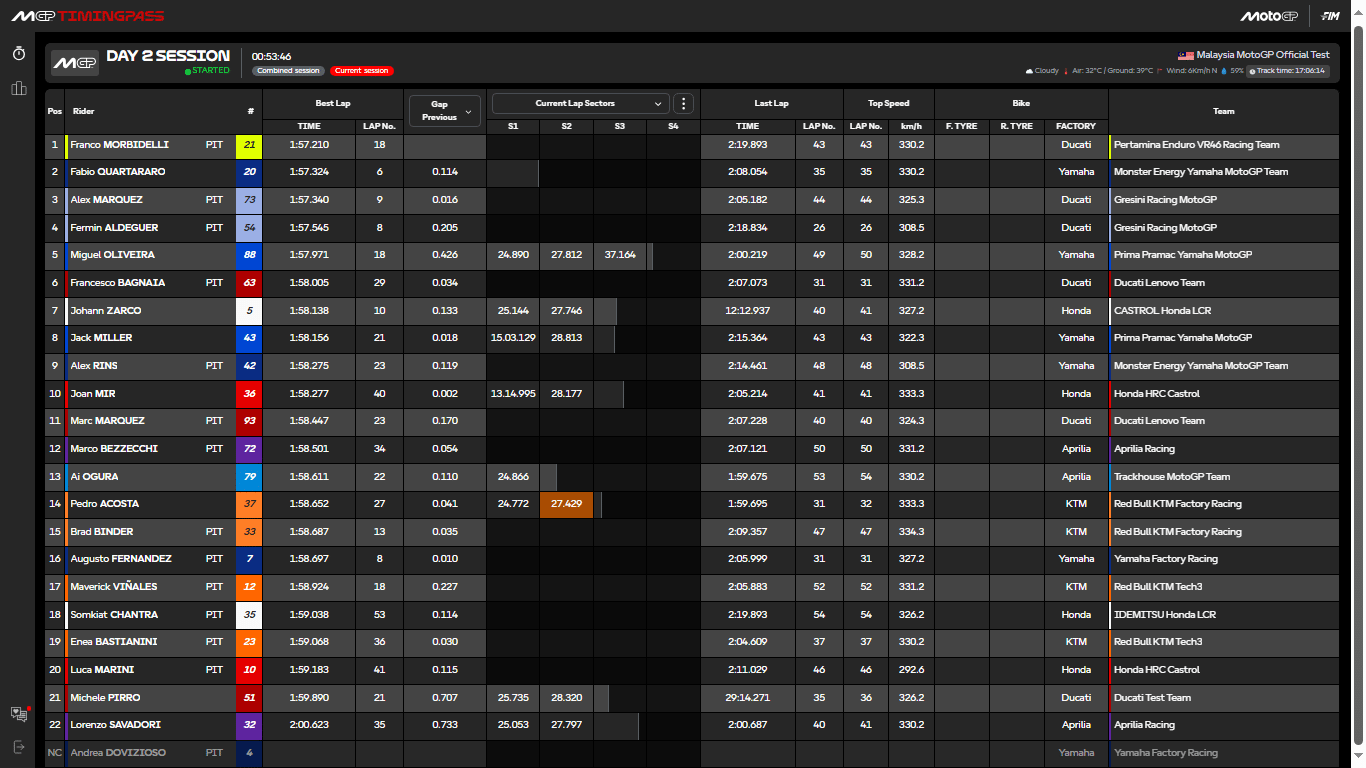Click number badge 88 of Oliveira

click(x=249, y=255)
